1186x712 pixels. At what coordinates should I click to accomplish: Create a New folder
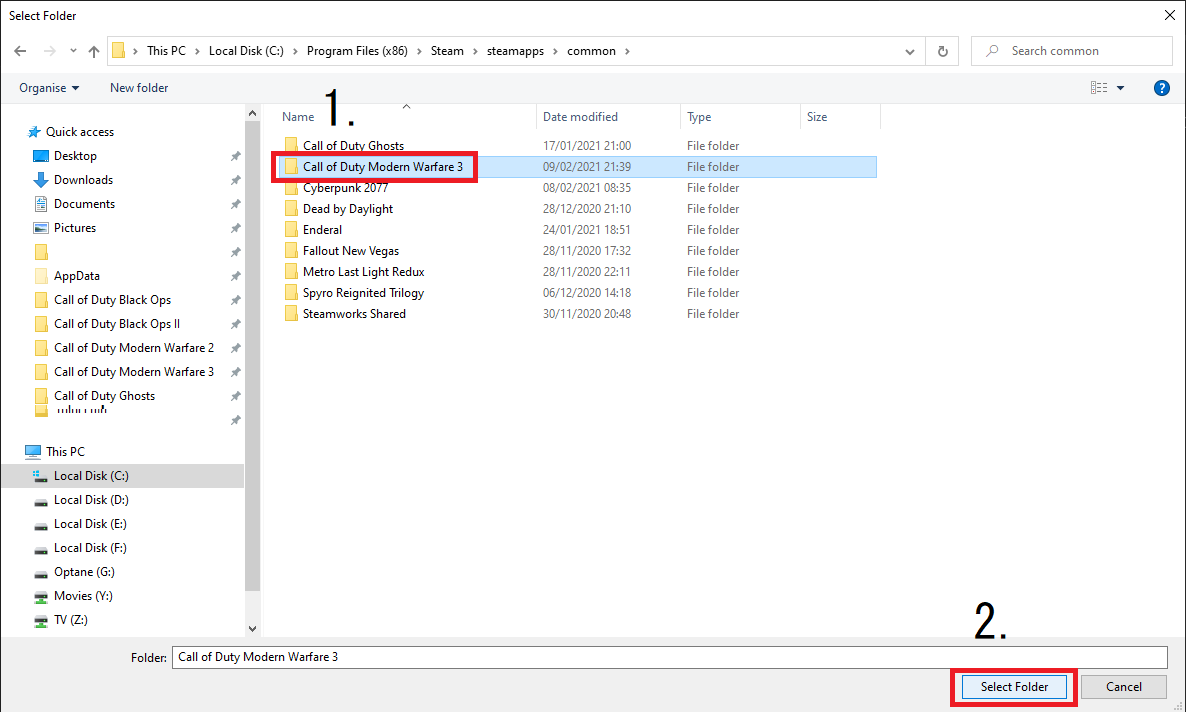(x=139, y=88)
